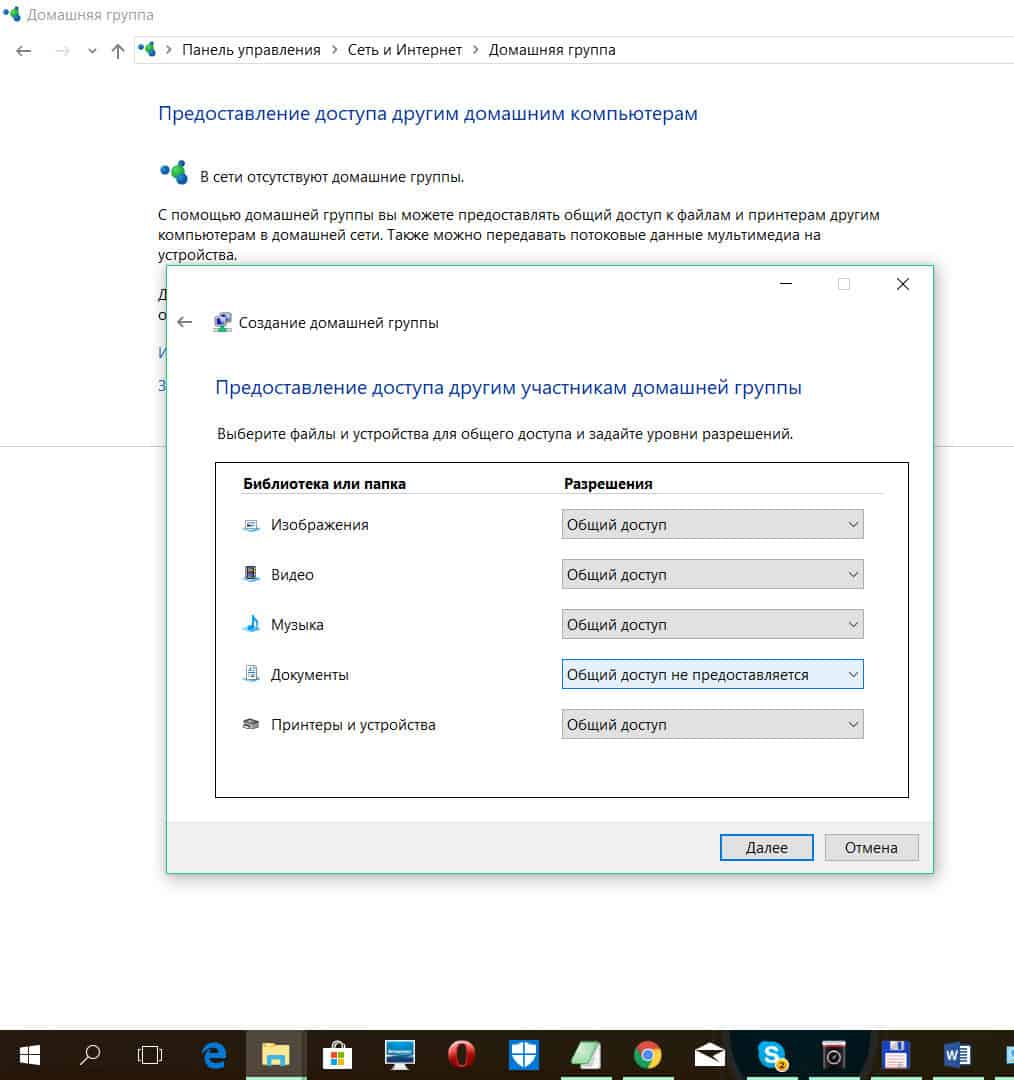The width and height of the screenshot is (1014, 1080).
Task: Change permissions dropdown for Принтеры и устройства
Action: coord(712,724)
